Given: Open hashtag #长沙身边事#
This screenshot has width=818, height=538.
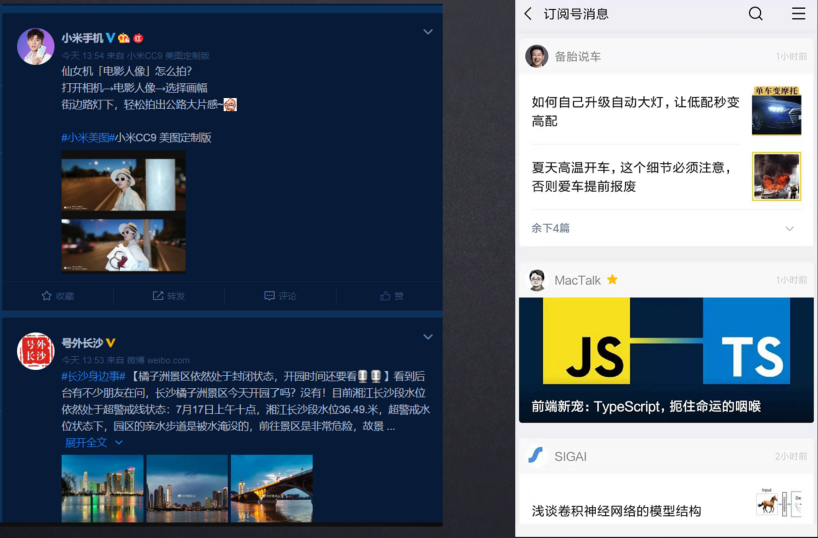Looking at the screenshot, I should pyautogui.click(x=93, y=376).
